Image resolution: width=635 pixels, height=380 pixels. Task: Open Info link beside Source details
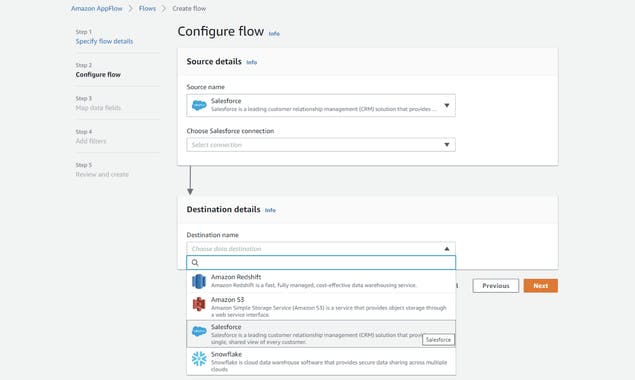coord(251,62)
